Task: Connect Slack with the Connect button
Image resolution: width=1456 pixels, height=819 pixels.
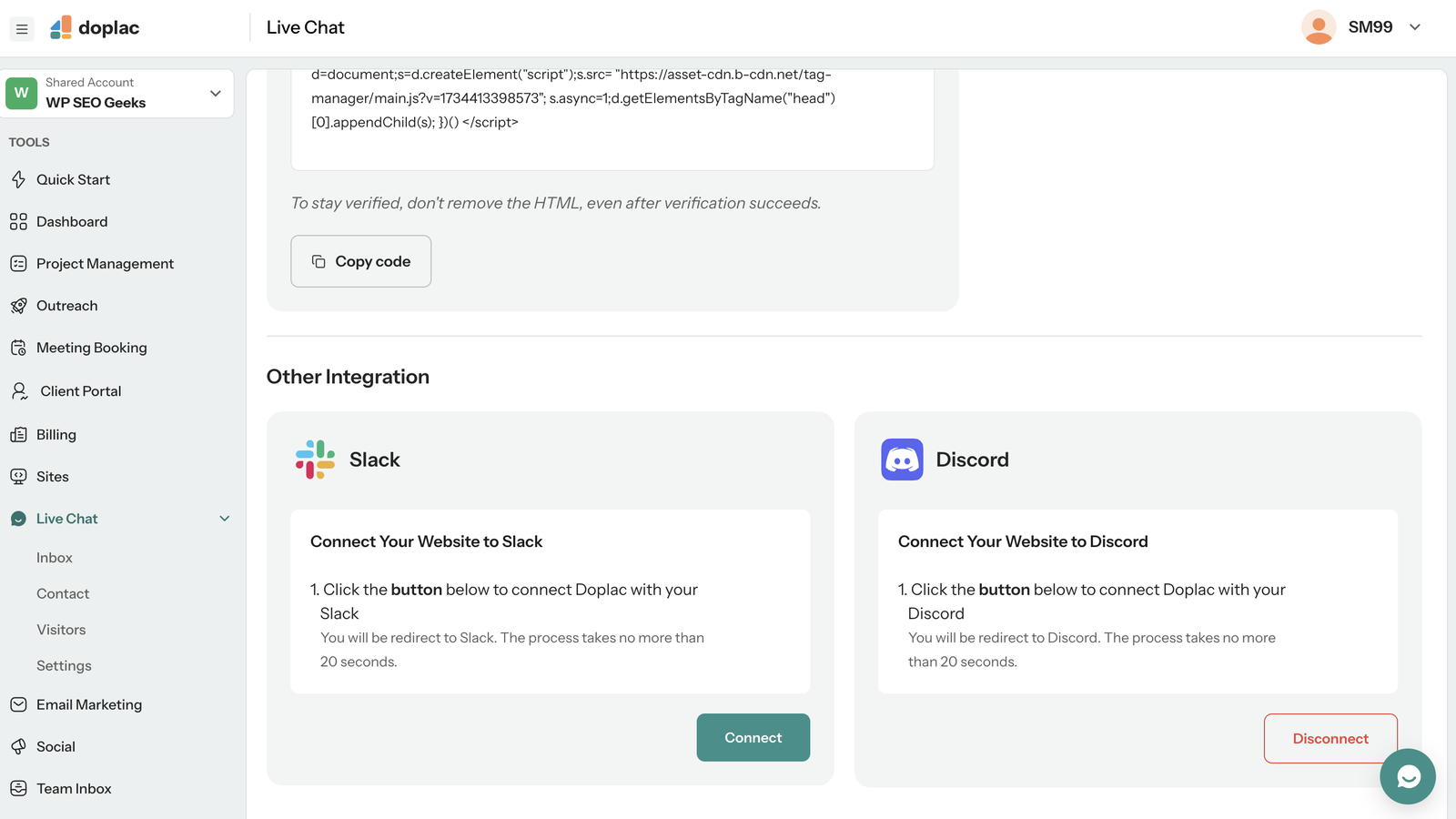Action: tap(753, 737)
